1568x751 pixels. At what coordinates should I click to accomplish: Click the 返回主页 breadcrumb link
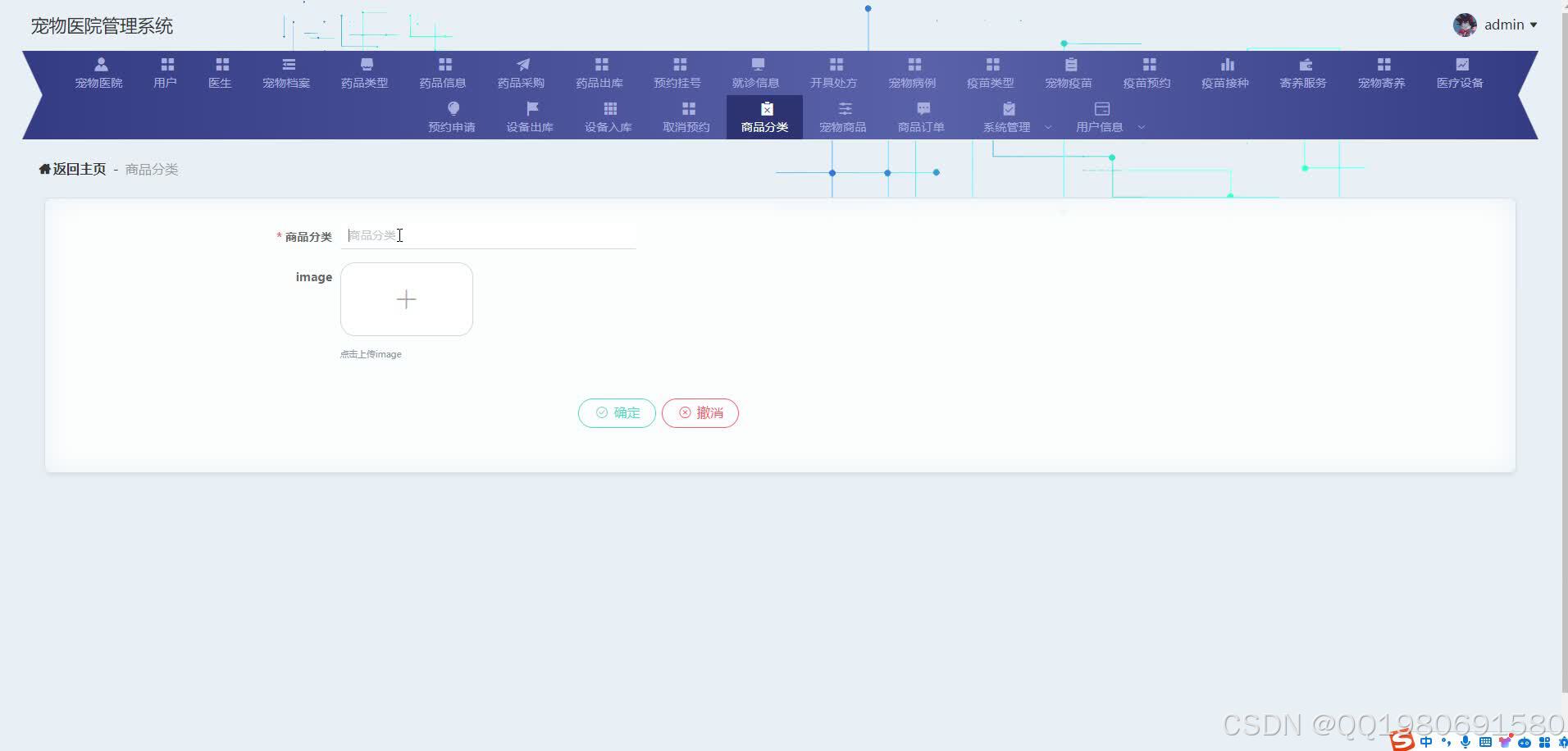pos(73,169)
